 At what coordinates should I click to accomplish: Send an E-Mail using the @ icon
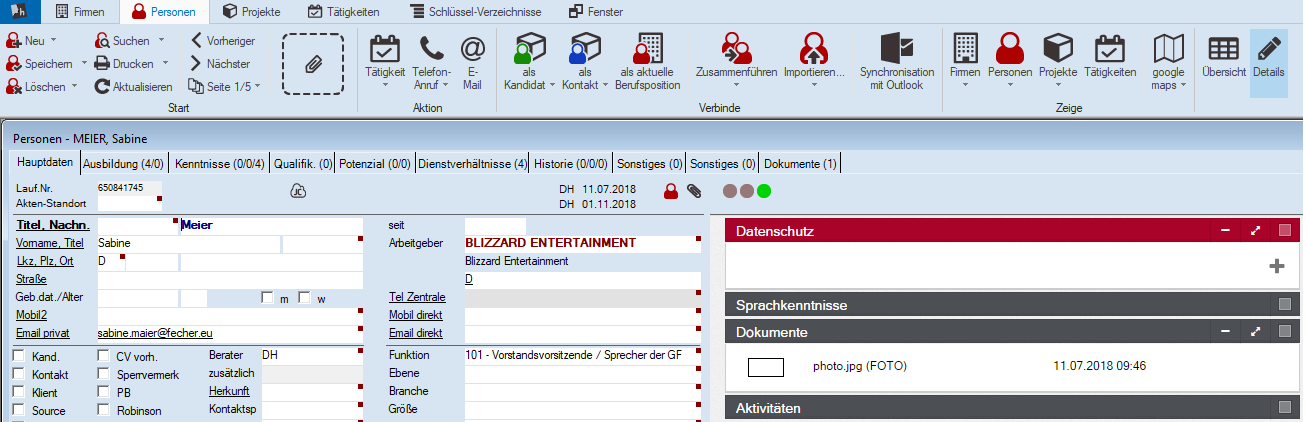tap(472, 48)
